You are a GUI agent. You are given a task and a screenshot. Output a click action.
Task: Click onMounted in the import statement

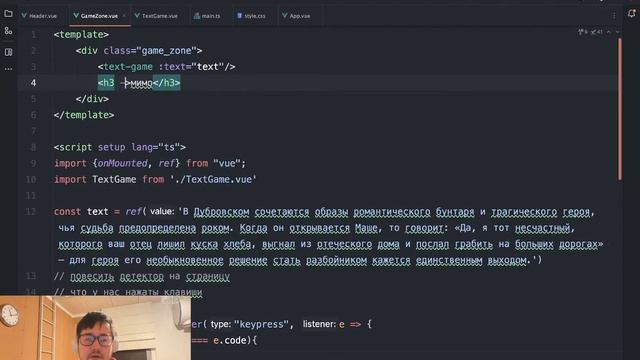coord(122,163)
